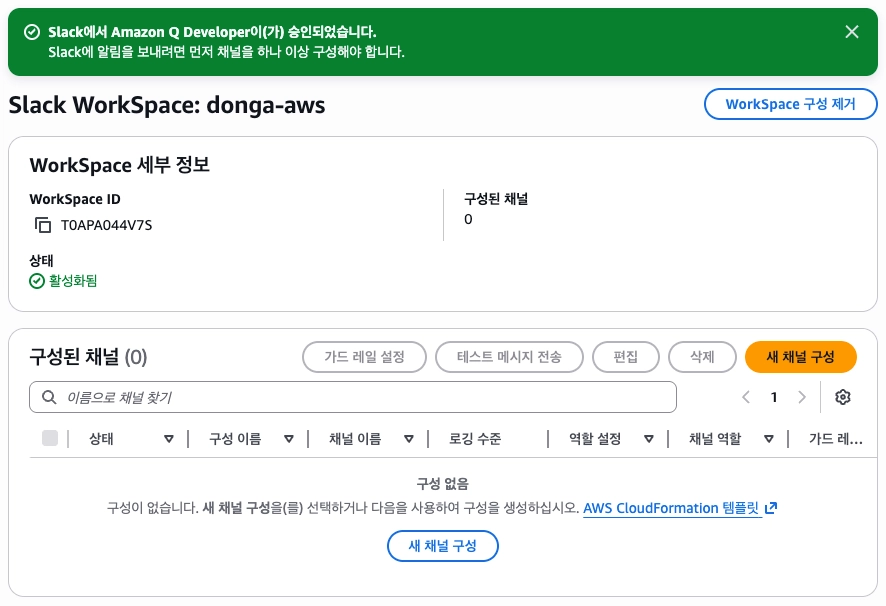Dismiss the green success banner
Image resolution: width=886 pixels, height=606 pixels.
coord(852,32)
